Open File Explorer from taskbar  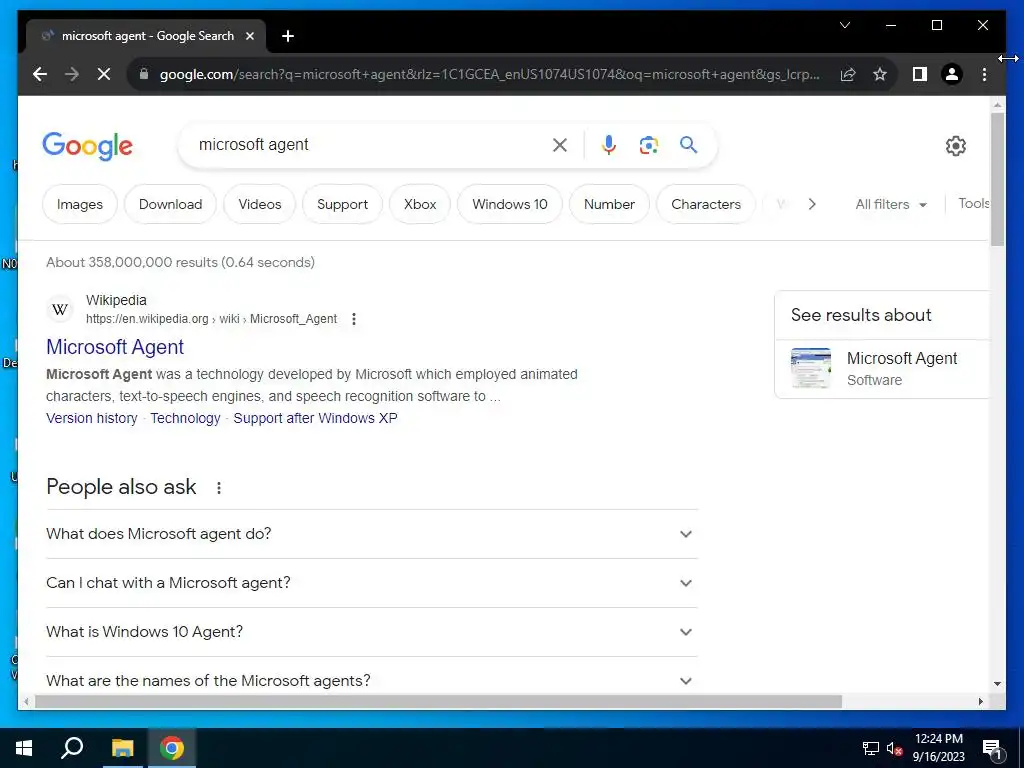point(122,748)
